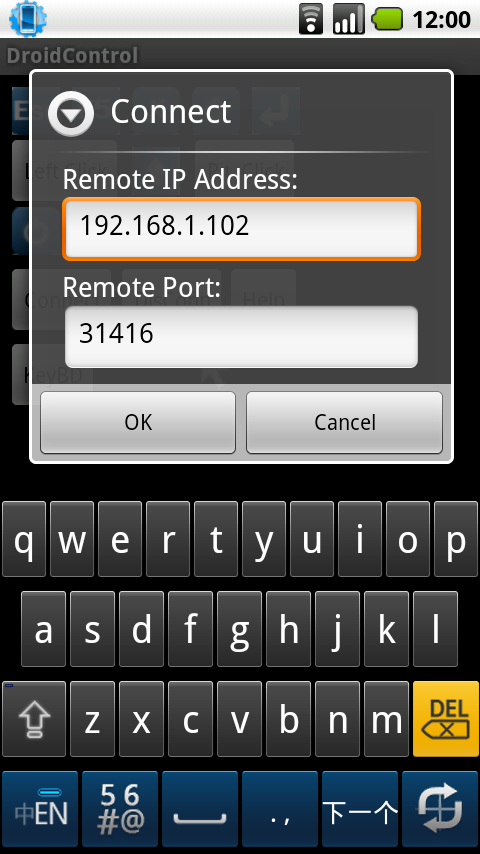This screenshot has height=854, width=480.
Task: Tap the 下一个 next key
Action: (360, 808)
